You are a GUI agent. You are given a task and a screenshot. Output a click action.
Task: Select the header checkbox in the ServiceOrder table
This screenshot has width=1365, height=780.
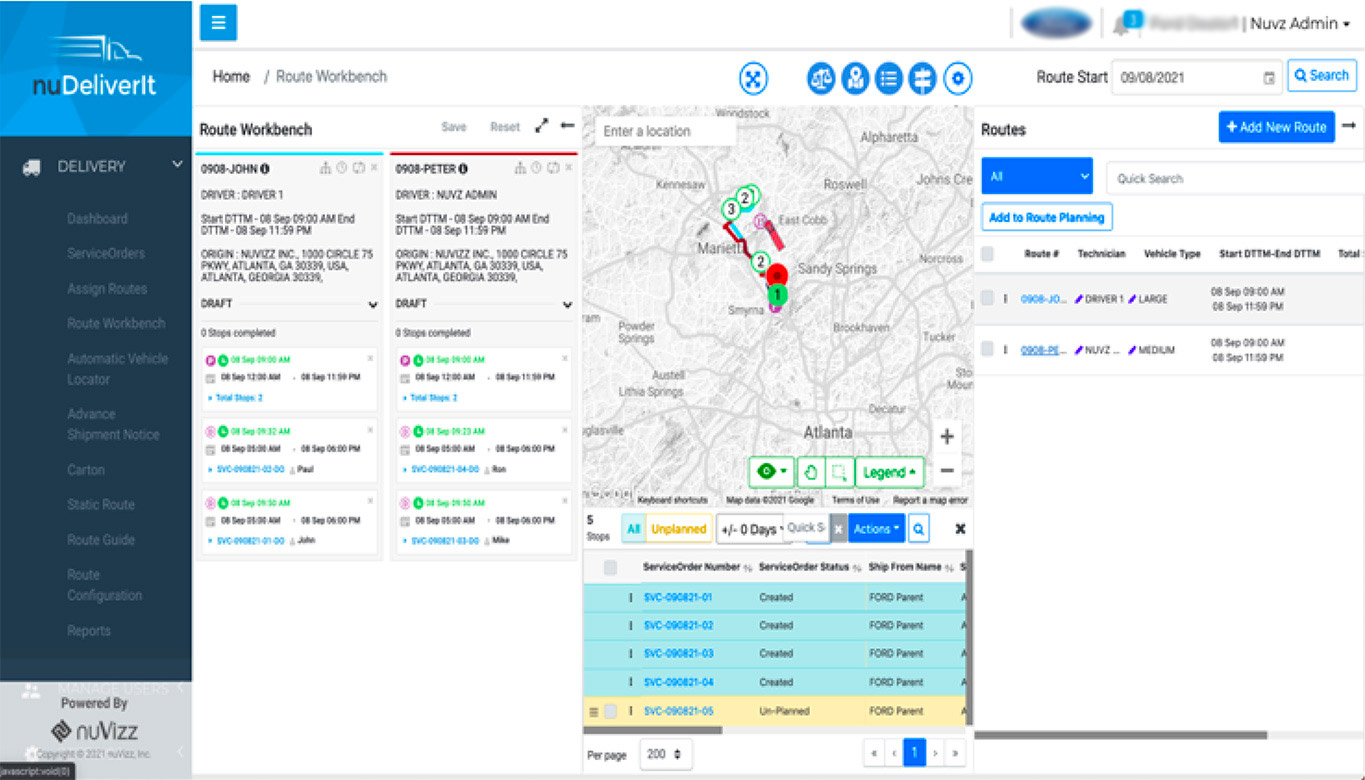tap(611, 566)
